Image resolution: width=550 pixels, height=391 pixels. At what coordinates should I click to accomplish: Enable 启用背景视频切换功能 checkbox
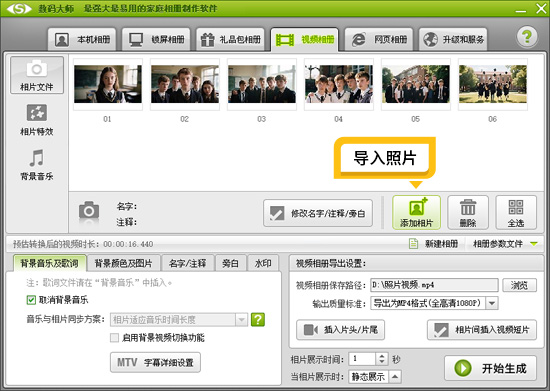[x=114, y=338]
